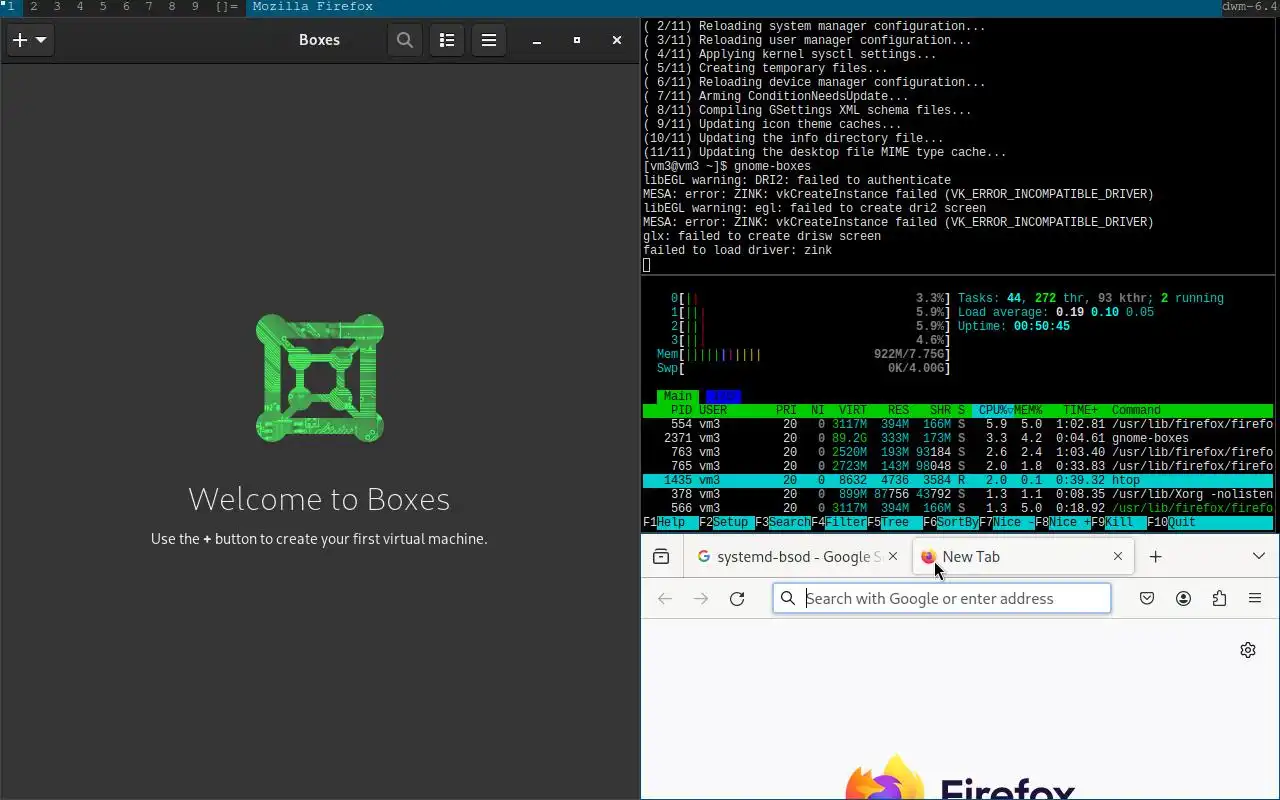Sort htop by the Command column

(1136, 410)
